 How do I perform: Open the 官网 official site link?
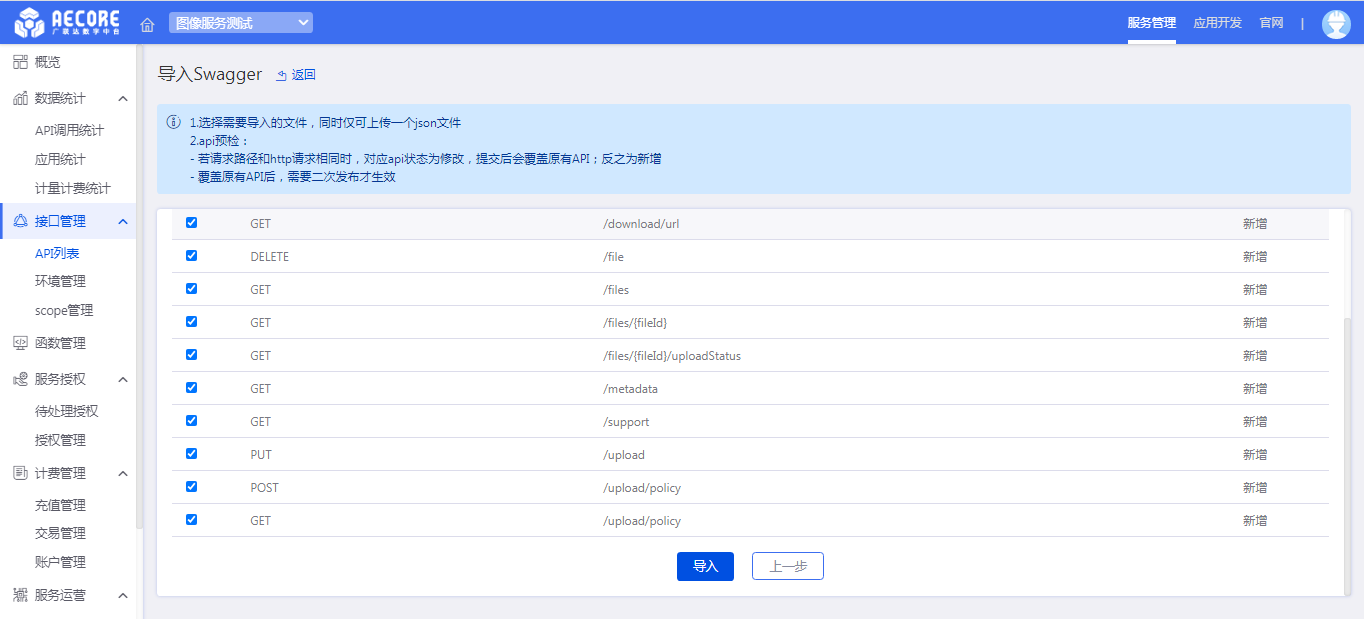coord(1271,23)
